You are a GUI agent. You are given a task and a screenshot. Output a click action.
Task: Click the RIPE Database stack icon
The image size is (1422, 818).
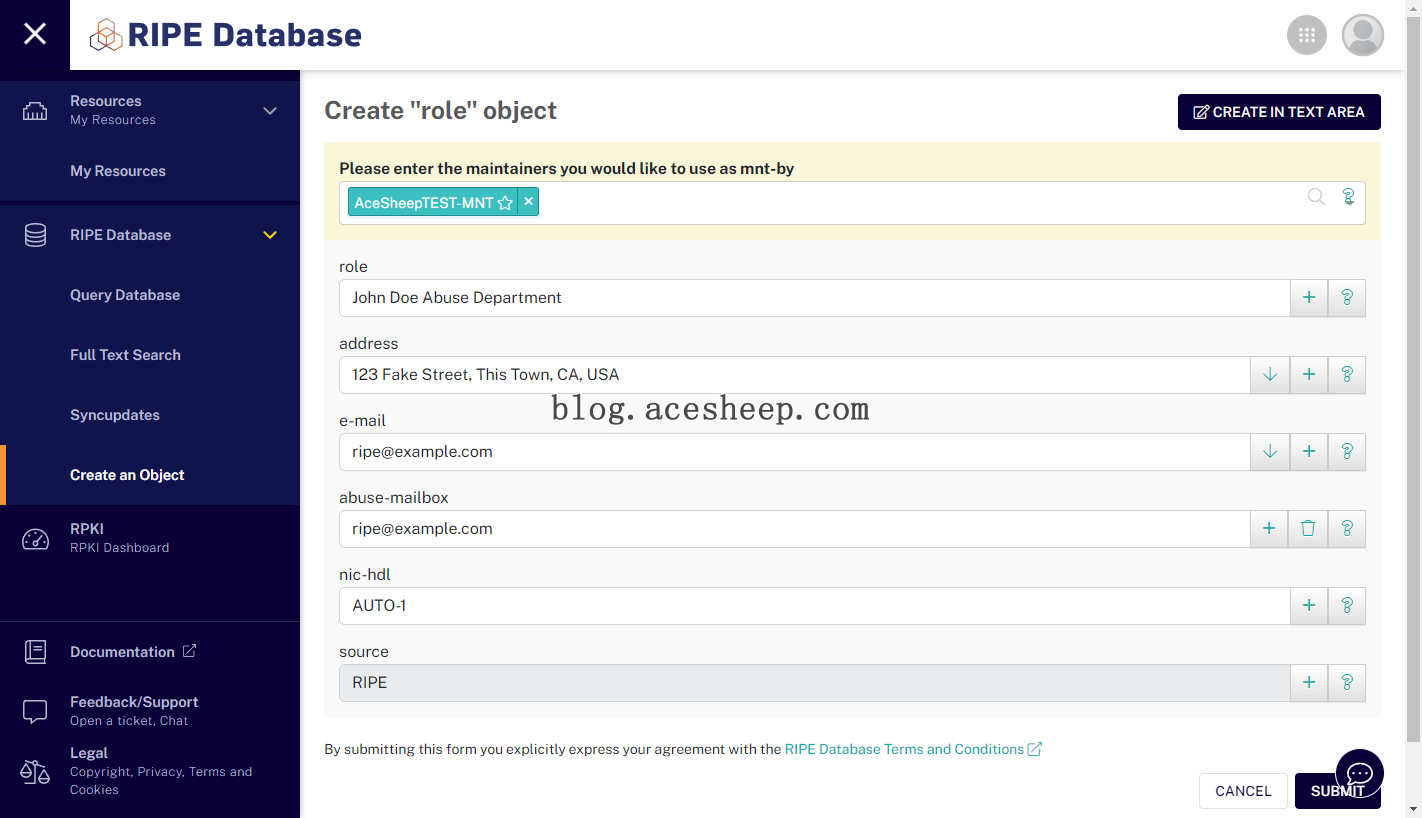pyautogui.click(x=35, y=235)
